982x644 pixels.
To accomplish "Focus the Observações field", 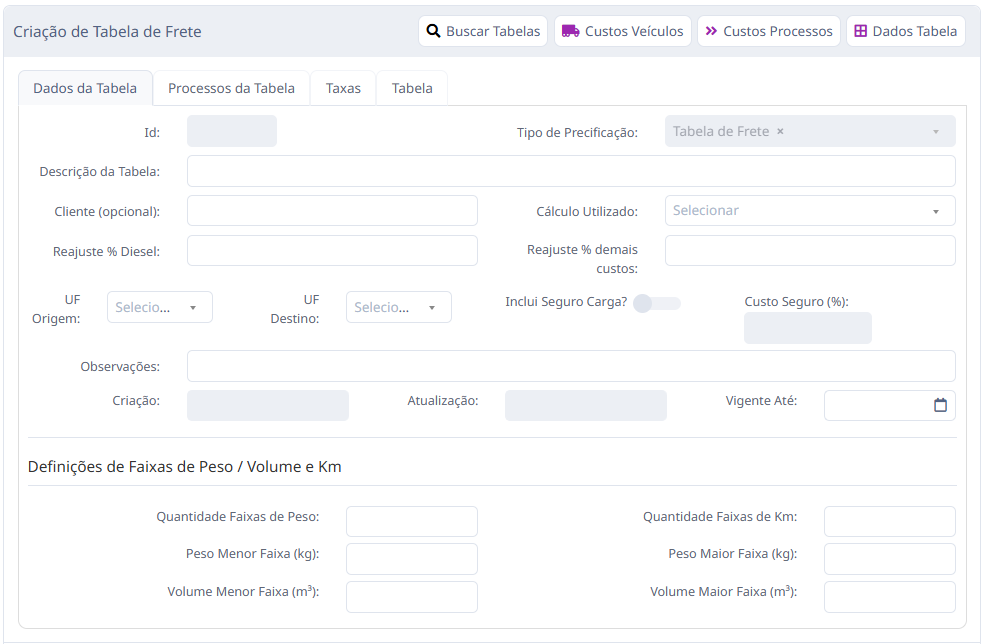I will [571, 366].
